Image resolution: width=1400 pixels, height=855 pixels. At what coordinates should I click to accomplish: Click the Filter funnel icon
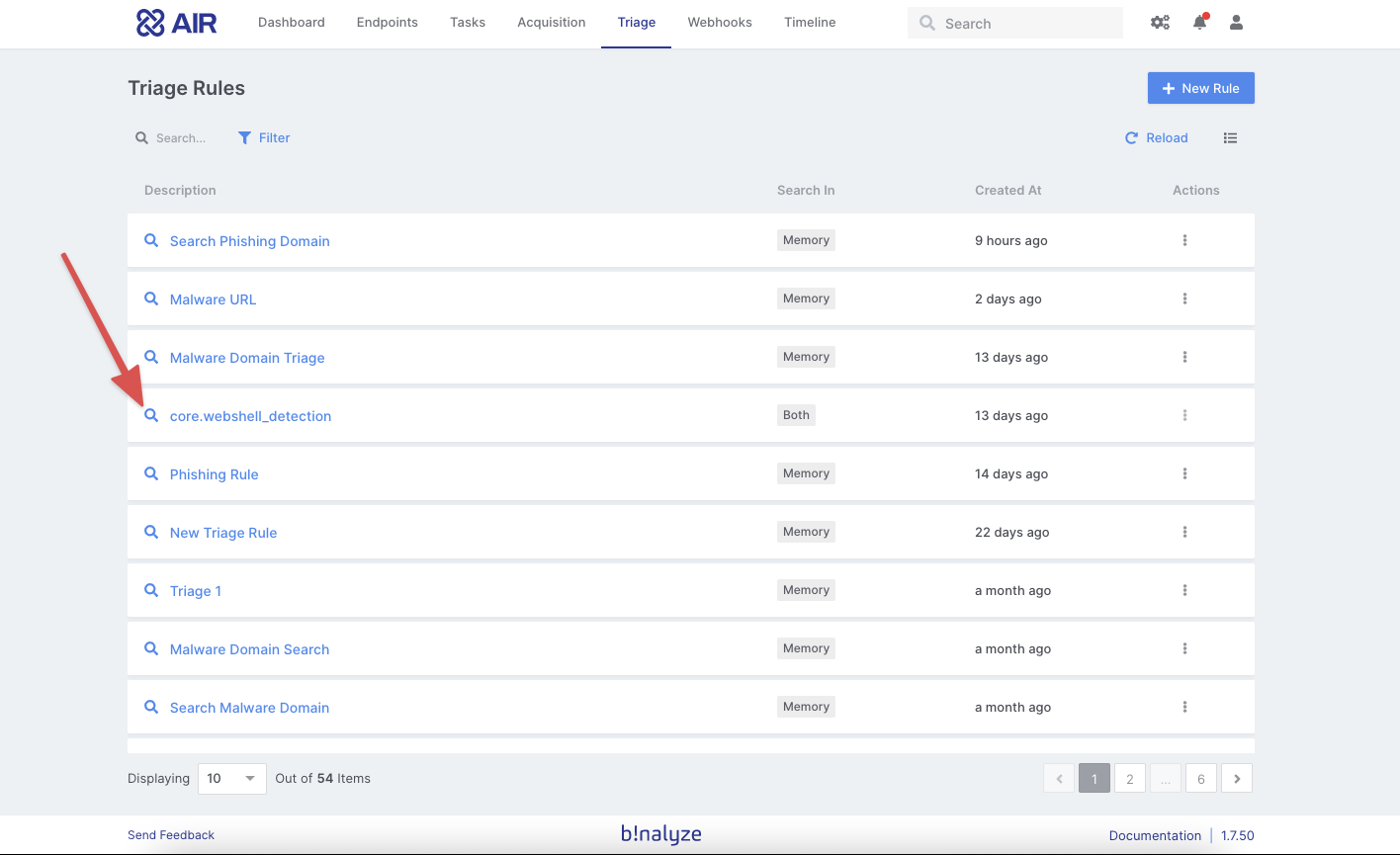(x=245, y=138)
